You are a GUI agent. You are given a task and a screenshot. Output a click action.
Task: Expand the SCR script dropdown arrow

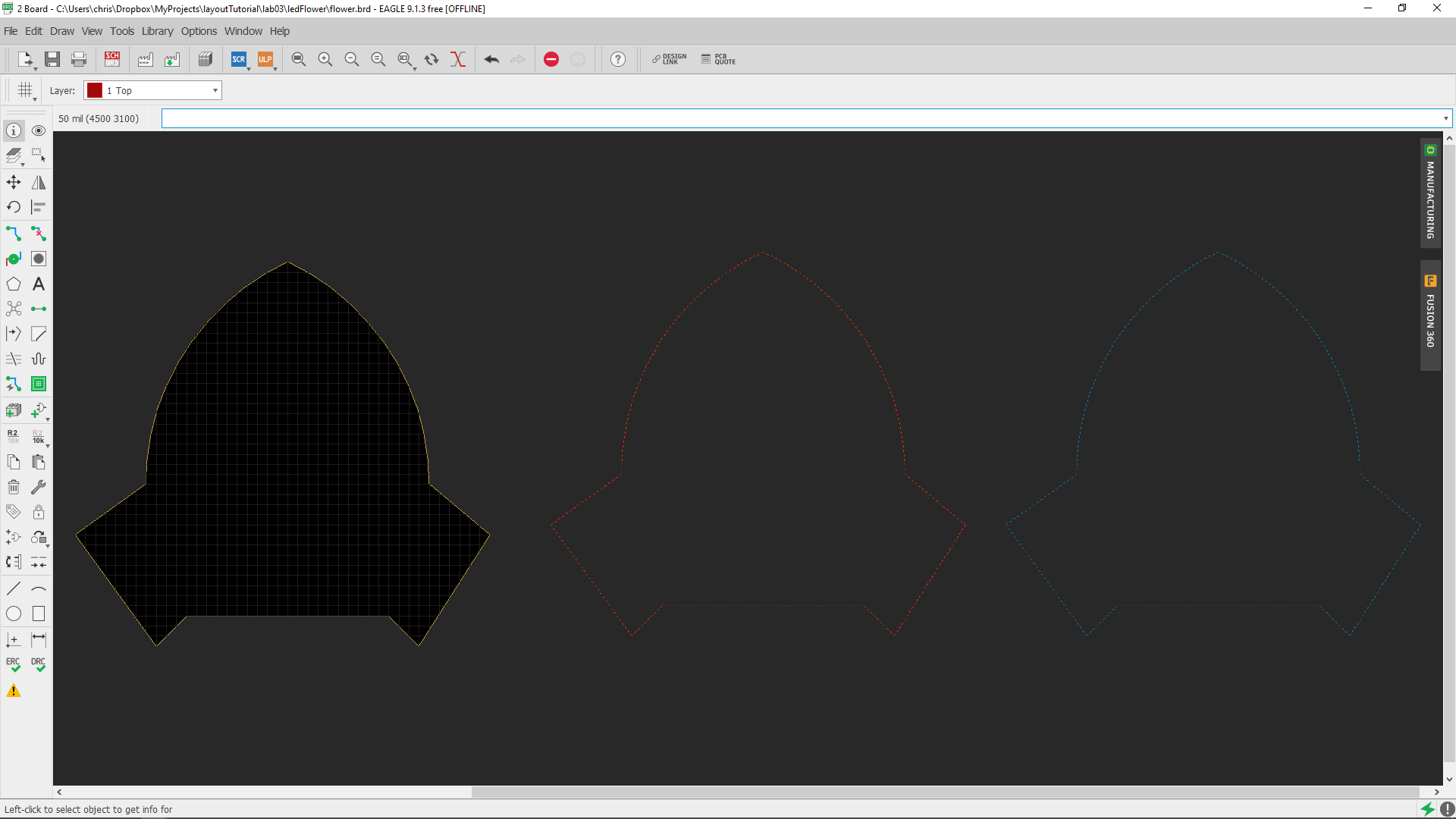249,69
